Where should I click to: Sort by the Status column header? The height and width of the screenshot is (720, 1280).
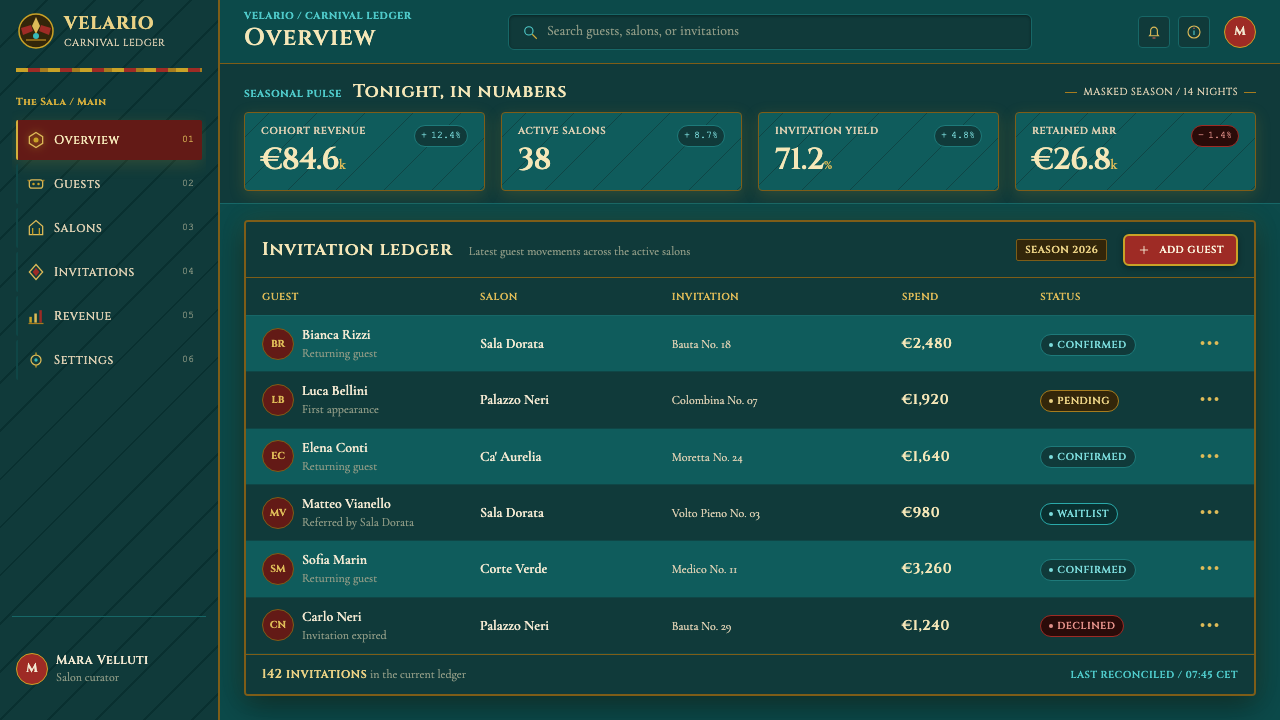point(1060,297)
